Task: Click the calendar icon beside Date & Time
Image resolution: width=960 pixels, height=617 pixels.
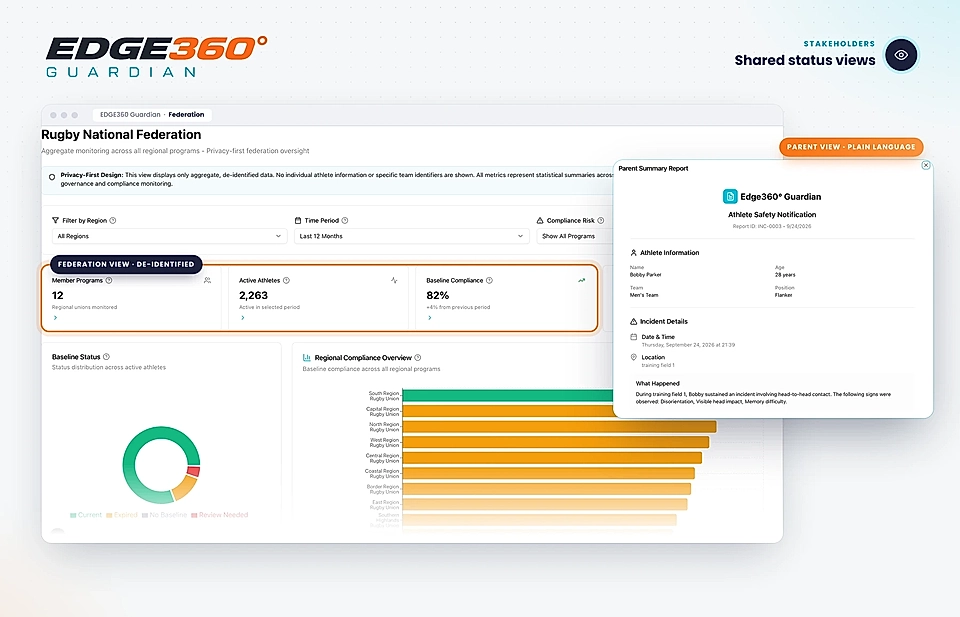Action: [x=634, y=337]
